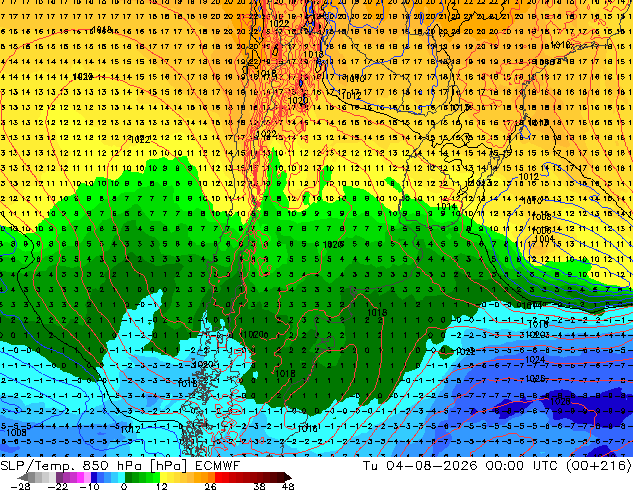The width and height of the screenshot is (634, 490).
Task: Click the '1026' isobar label
Action: (x=536, y=378)
